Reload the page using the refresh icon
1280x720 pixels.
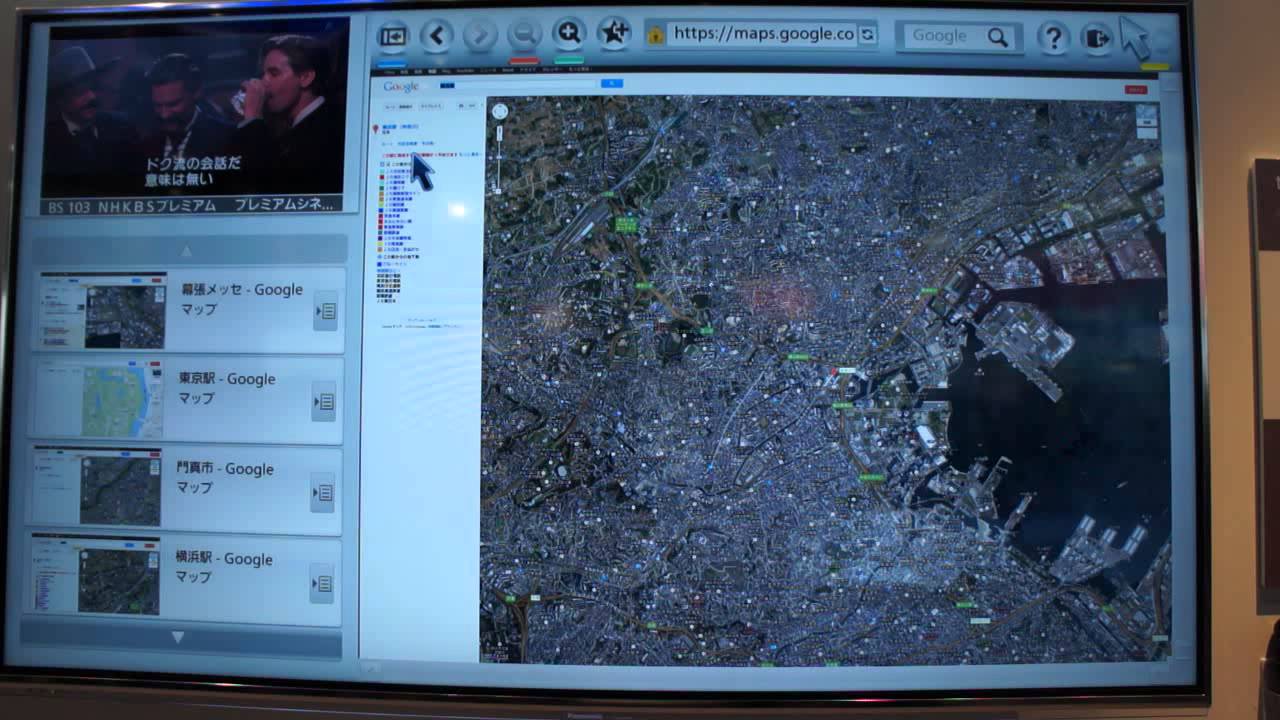pyautogui.click(x=867, y=34)
